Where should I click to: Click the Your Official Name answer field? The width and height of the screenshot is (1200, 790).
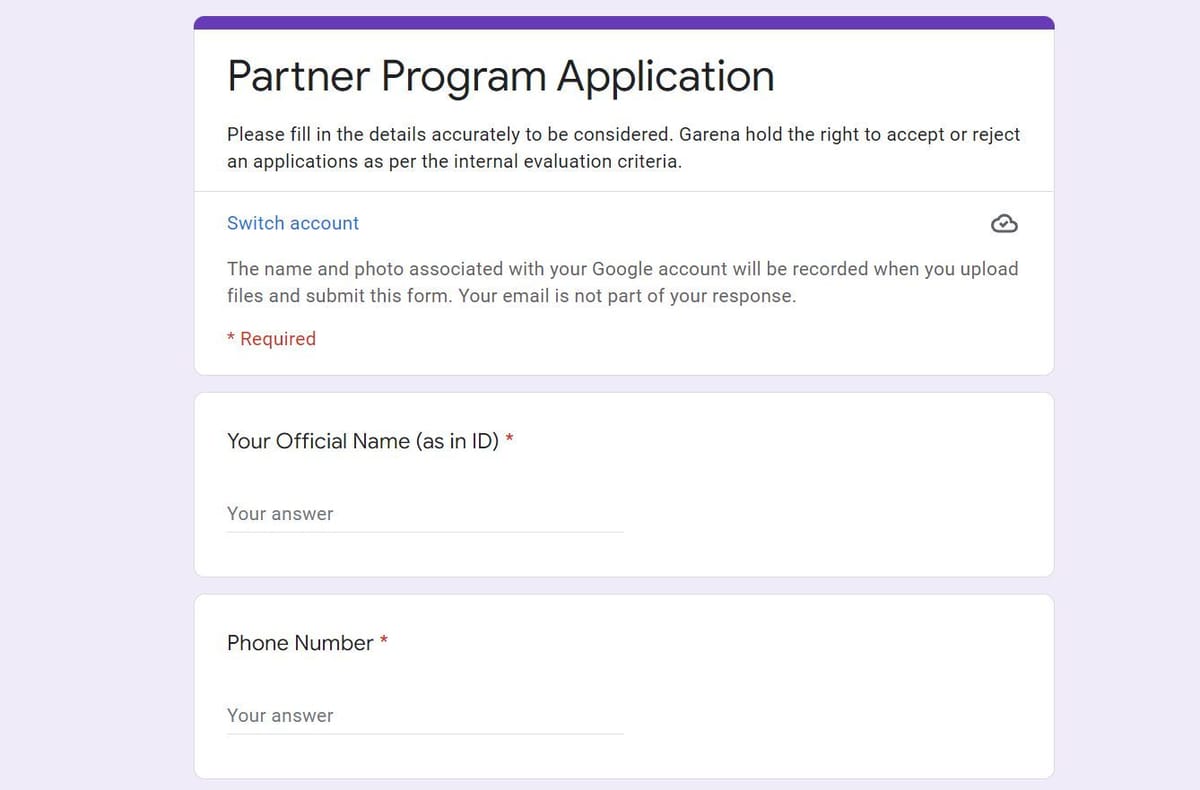tap(420, 513)
